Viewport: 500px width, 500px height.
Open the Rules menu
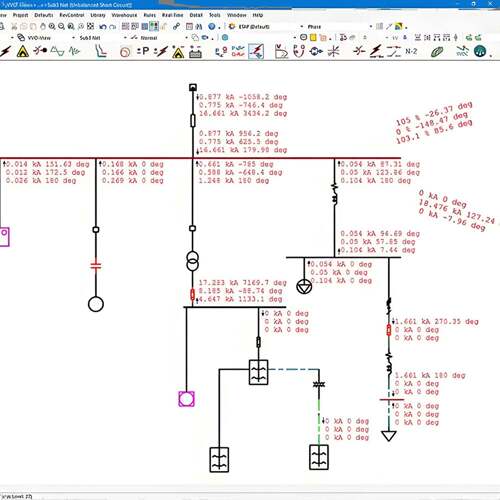pyautogui.click(x=150, y=15)
